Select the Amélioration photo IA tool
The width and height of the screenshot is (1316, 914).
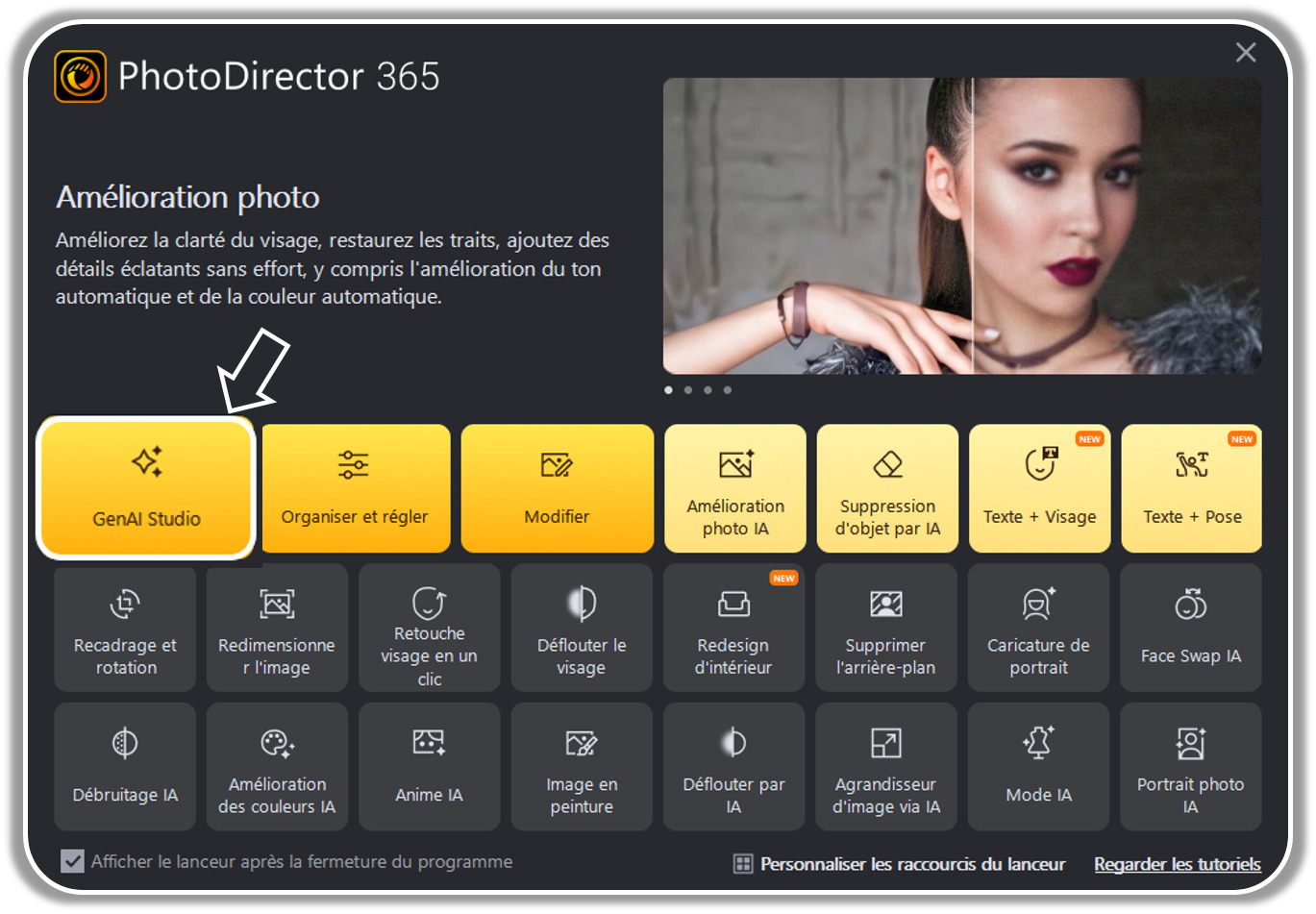734,488
